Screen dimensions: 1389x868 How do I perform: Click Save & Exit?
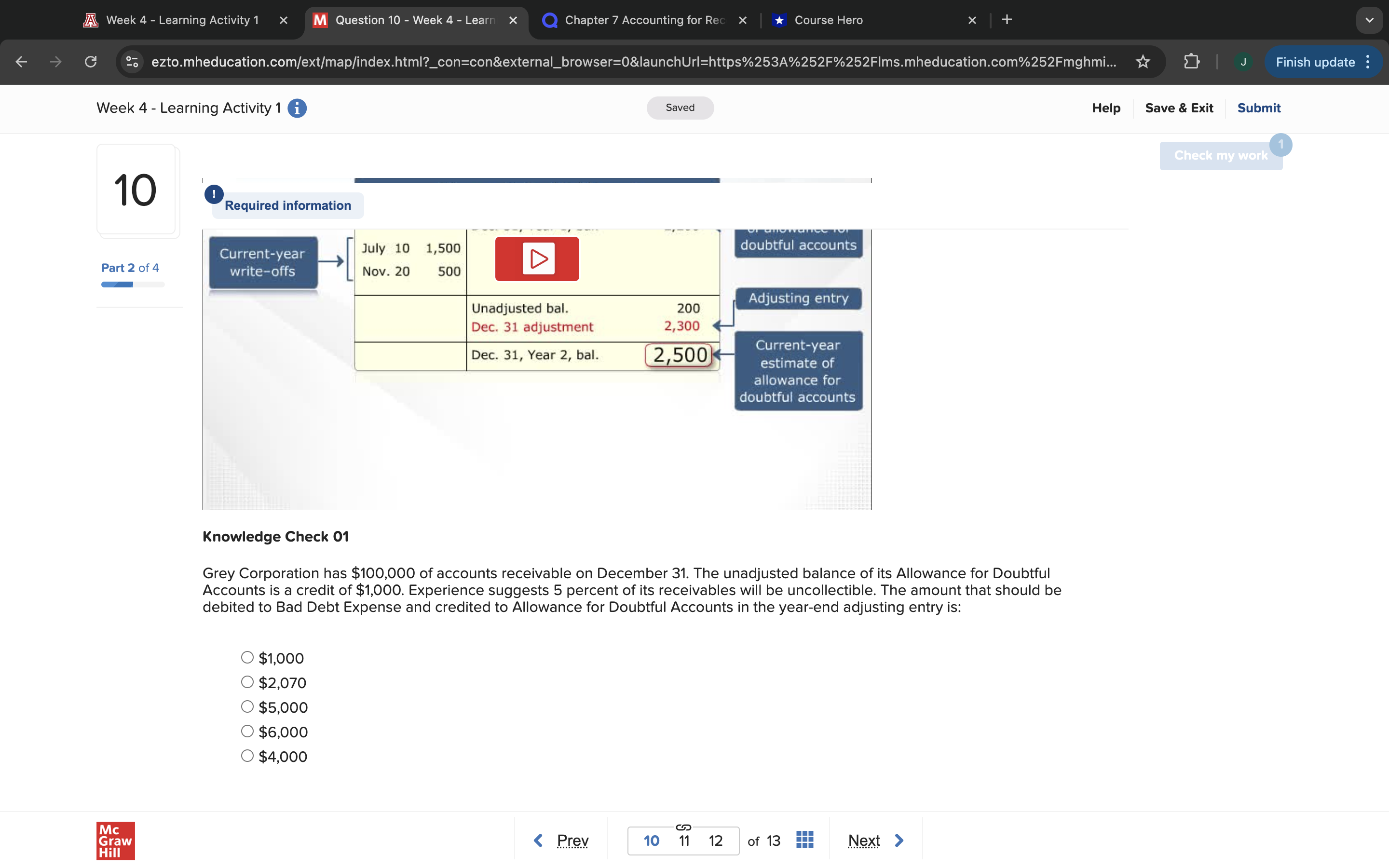[x=1178, y=108]
